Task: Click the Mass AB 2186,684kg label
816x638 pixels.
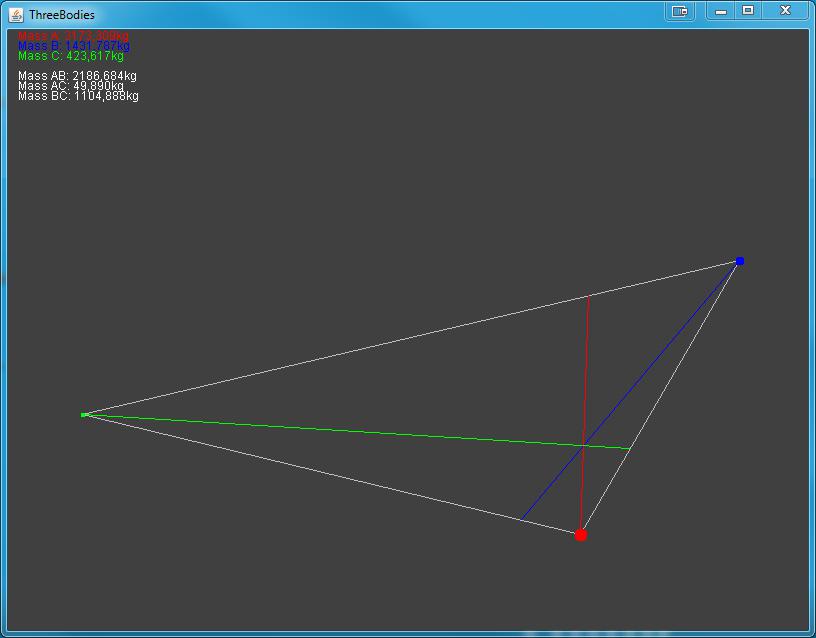Action: click(x=77, y=76)
